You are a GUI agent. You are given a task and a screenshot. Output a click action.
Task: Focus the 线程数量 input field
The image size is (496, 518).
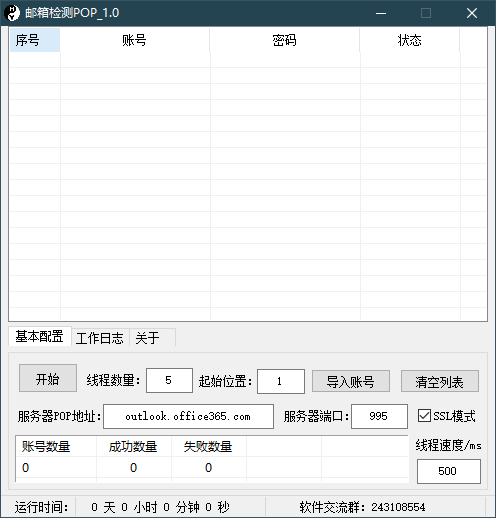click(x=169, y=380)
